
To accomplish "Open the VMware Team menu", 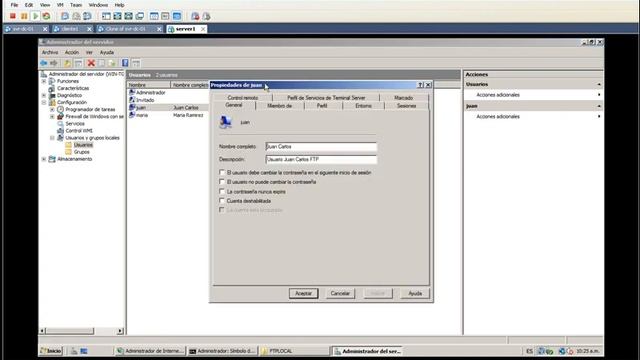I will click(x=76, y=5).
